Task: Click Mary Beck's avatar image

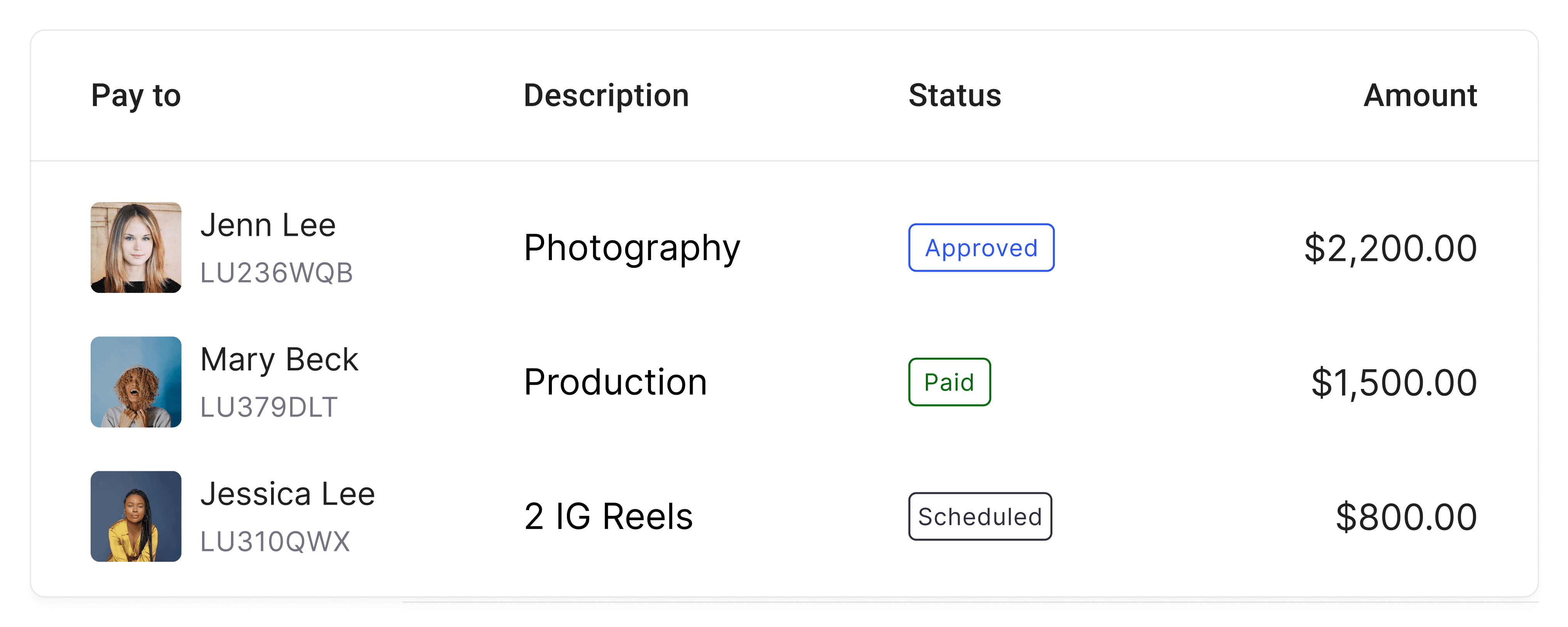Action: pyautogui.click(x=136, y=382)
